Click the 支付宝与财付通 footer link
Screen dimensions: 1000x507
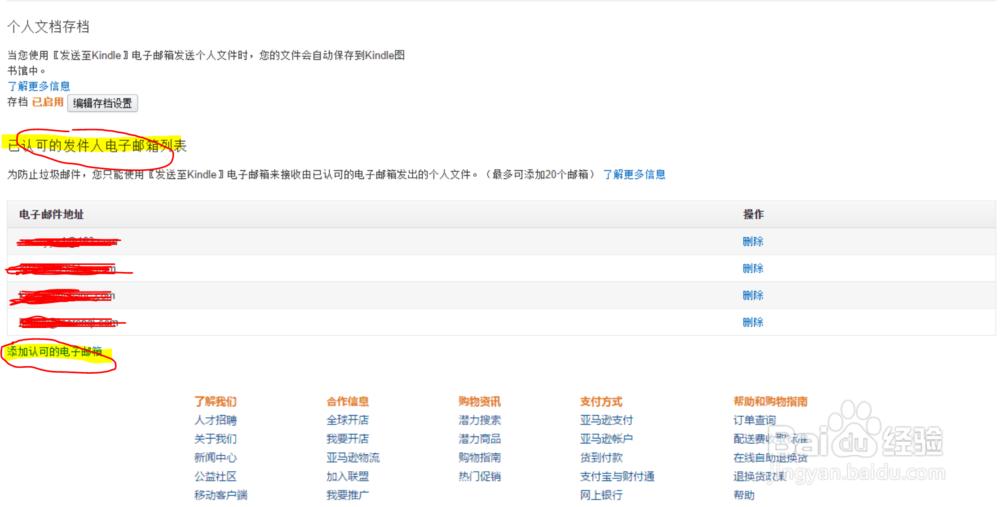pyautogui.click(x=617, y=476)
